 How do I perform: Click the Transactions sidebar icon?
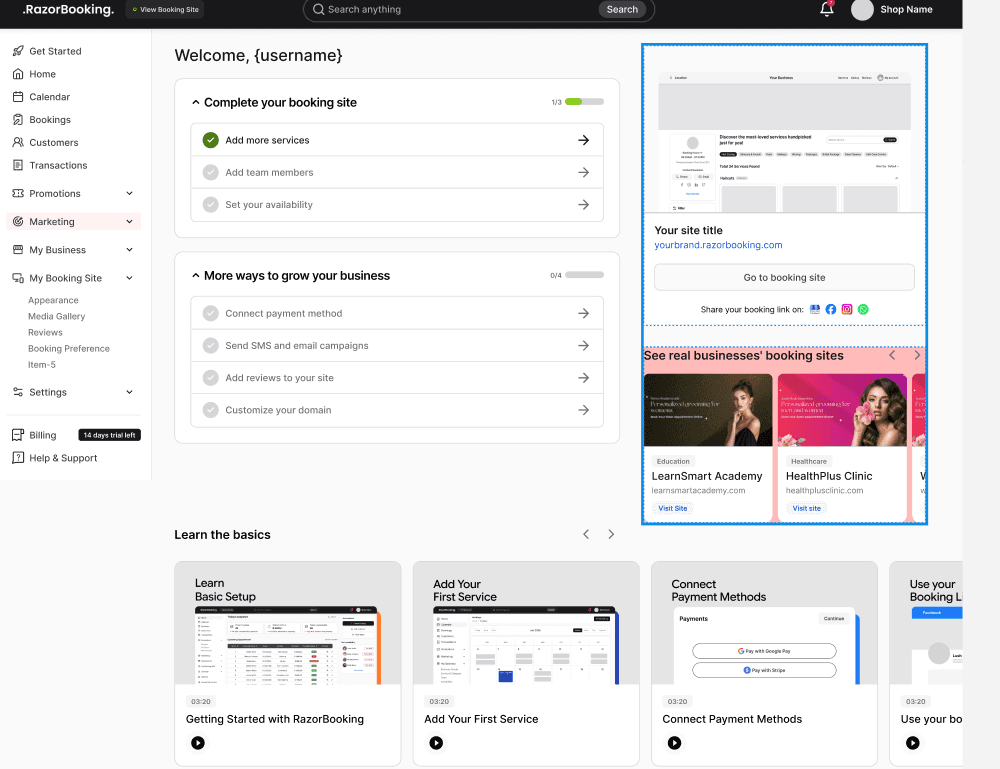pyautogui.click(x=18, y=165)
